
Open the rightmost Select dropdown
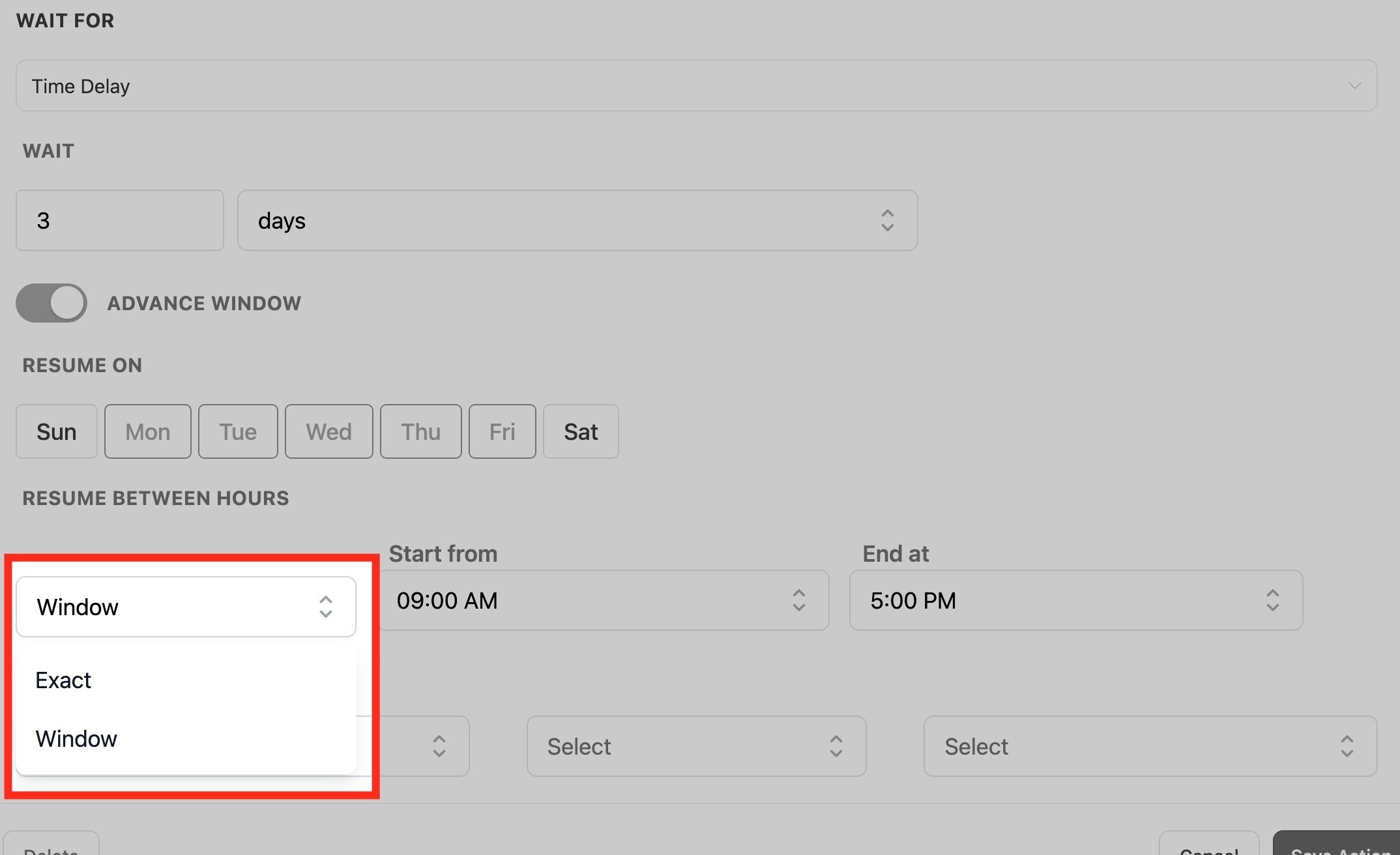point(1150,746)
